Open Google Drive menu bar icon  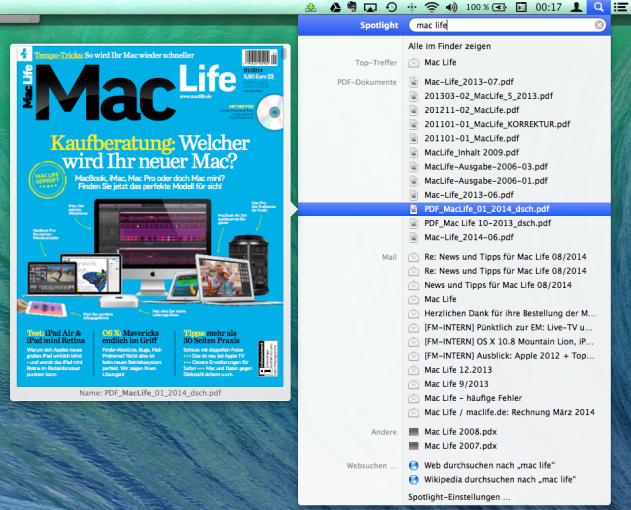click(x=335, y=7)
